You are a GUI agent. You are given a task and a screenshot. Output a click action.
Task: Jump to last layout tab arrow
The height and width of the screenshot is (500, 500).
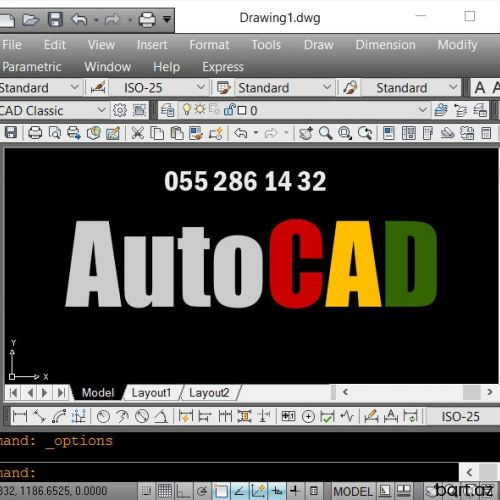(61, 393)
